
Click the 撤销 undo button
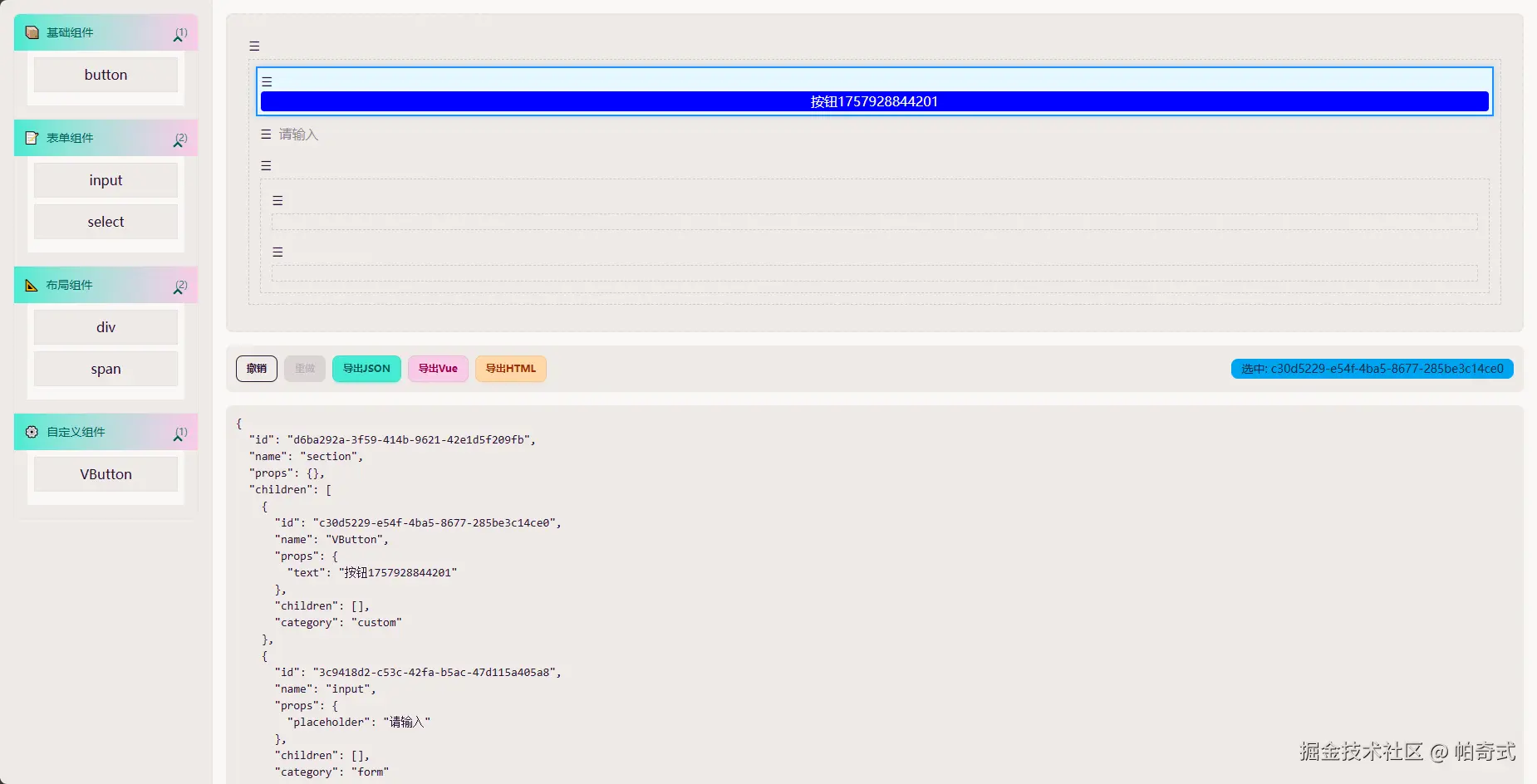[257, 369]
